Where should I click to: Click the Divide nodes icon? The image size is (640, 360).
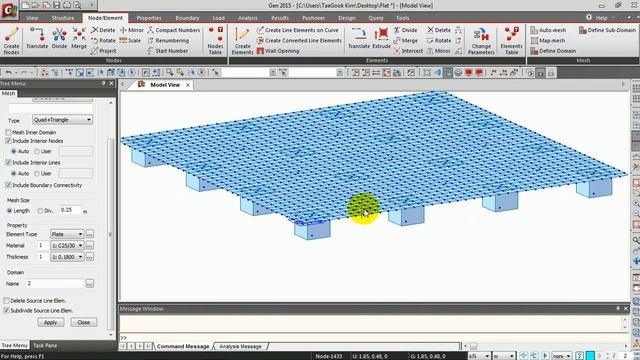(59, 38)
